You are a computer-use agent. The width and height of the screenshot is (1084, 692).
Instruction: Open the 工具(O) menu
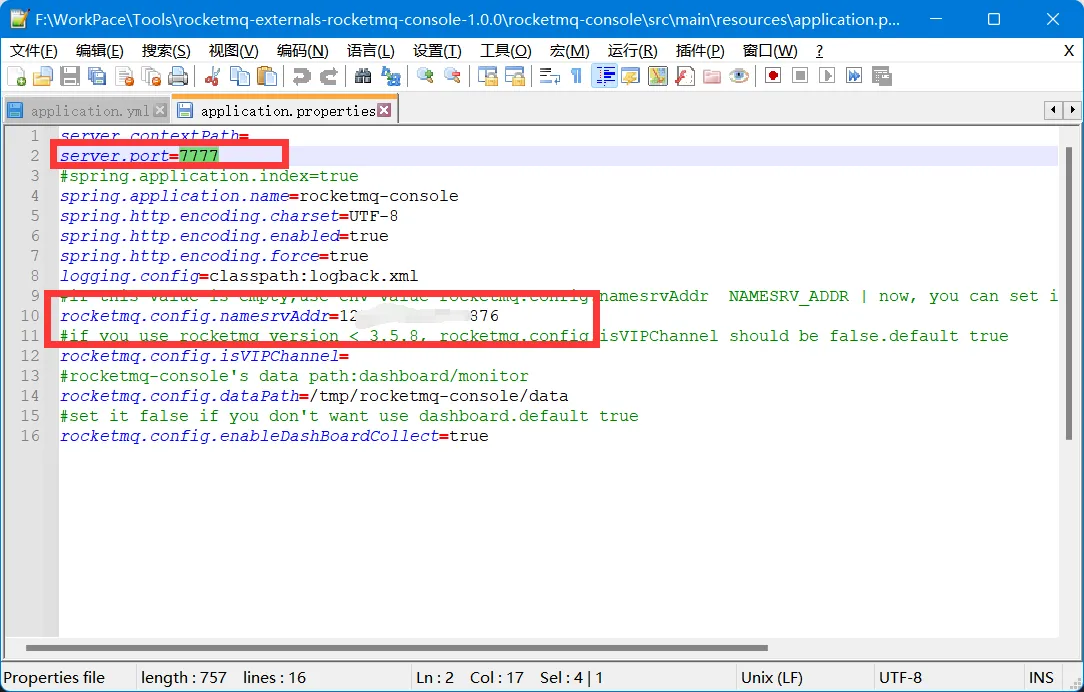(505, 51)
